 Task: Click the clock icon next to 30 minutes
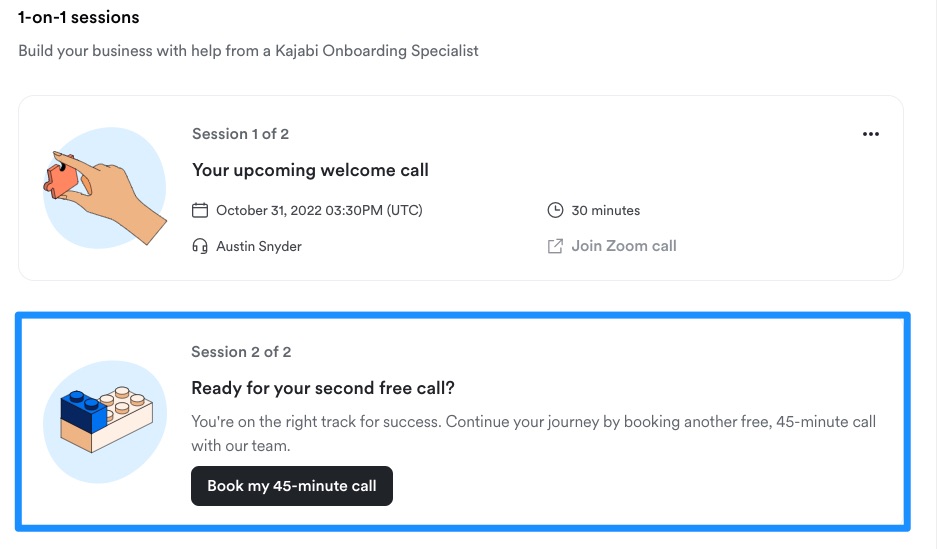point(555,210)
